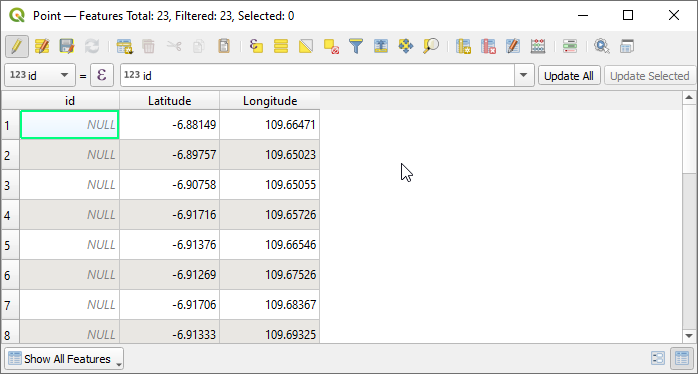Click latitude cell -6.89757
The height and width of the screenshot is (374, 698).
pyautogui.click(x=170, y=155)
